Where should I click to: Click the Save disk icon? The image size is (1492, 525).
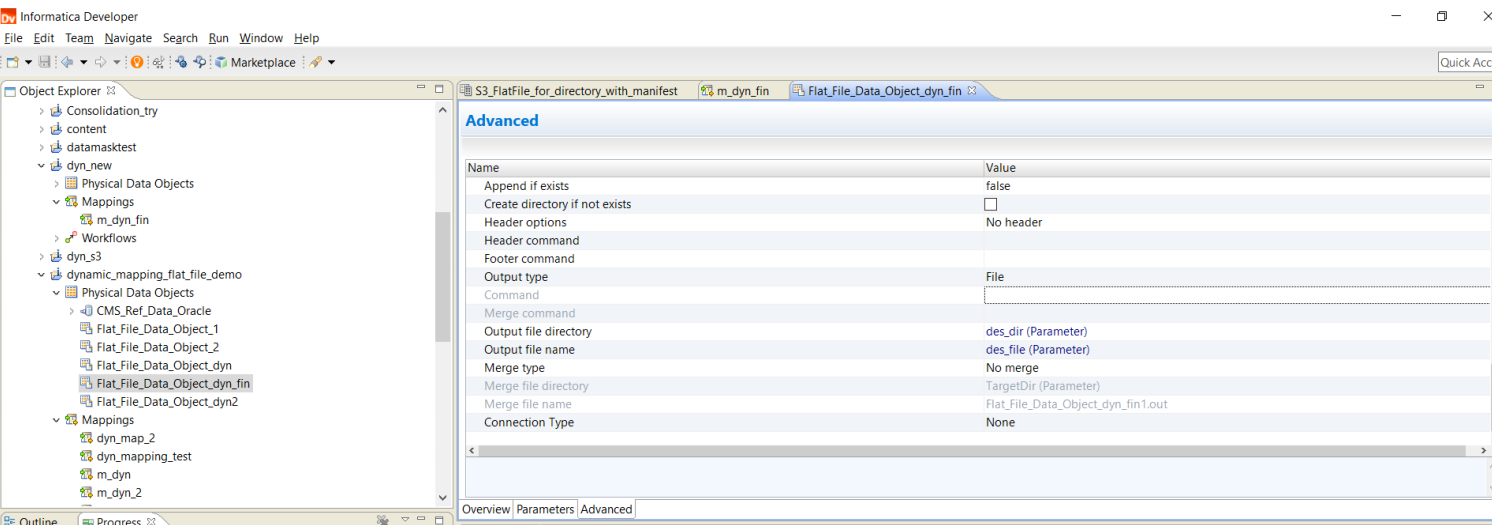point(44,62)
